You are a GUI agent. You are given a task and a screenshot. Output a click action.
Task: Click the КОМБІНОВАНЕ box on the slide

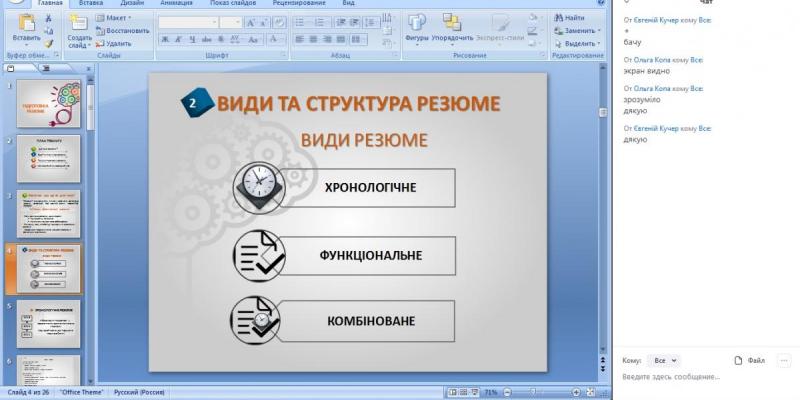click(x=370, y=321)
